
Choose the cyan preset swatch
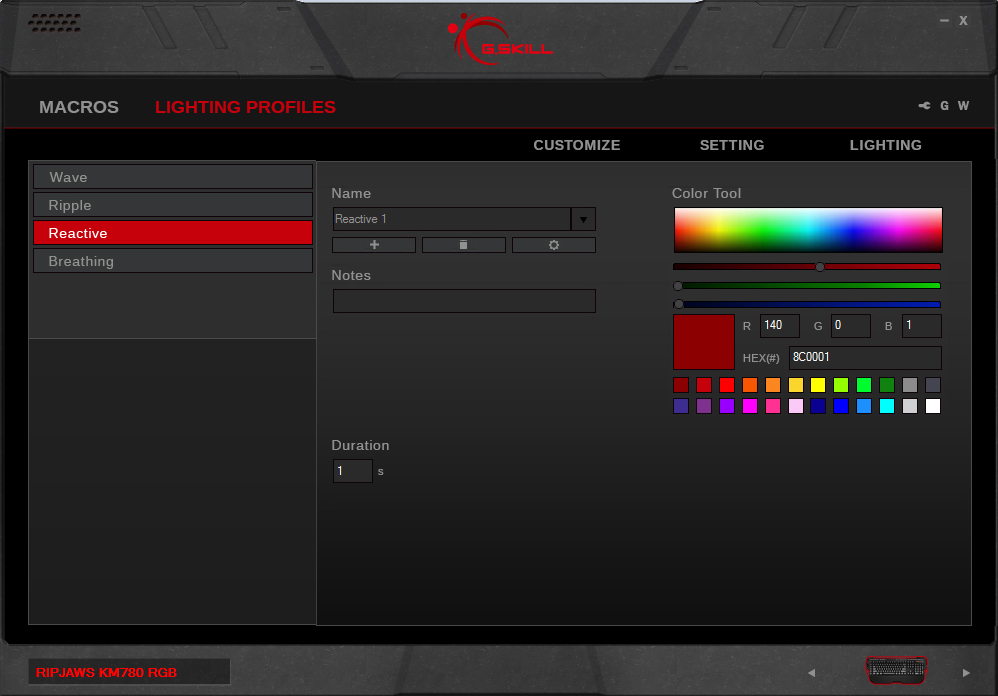[x=887, y=406]
